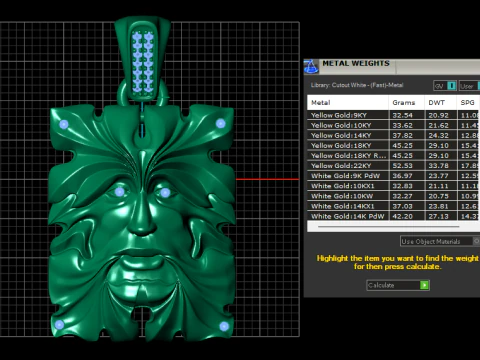Select the green face pendant model
This screenshot has height=360, width=480.
142,223
